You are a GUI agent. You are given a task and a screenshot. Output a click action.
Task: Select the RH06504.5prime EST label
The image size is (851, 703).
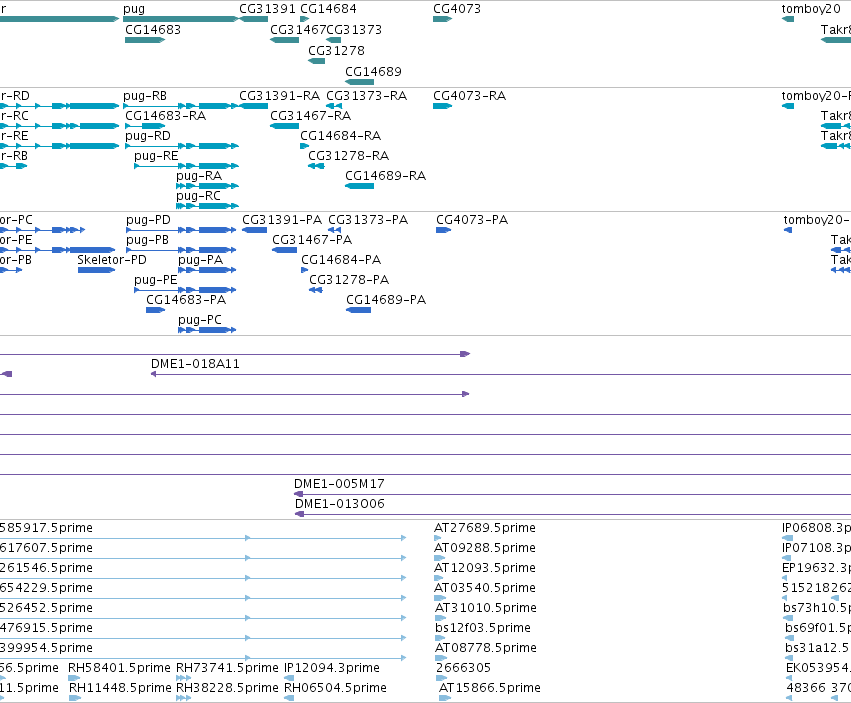[335, 688]
